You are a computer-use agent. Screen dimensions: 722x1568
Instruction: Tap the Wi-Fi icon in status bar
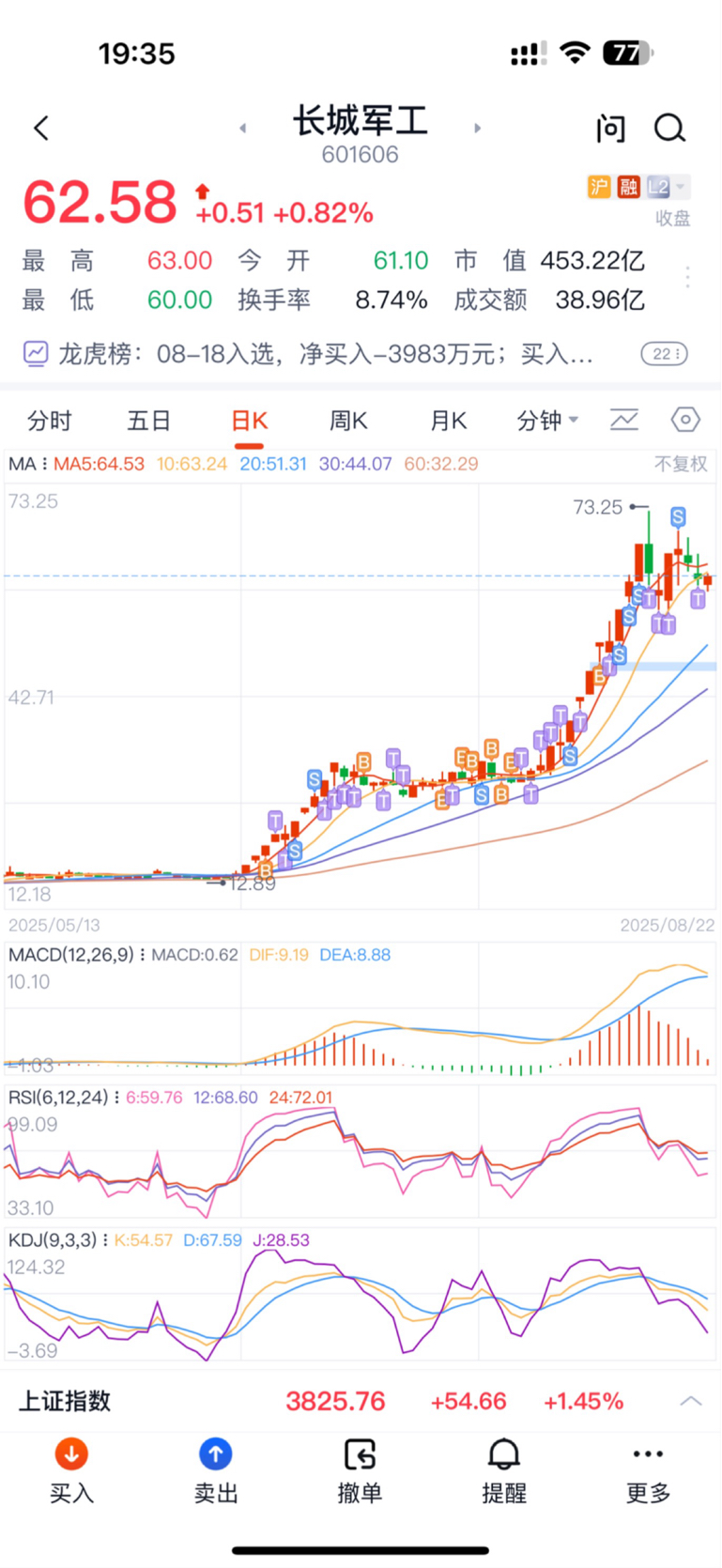pos(575,54)
